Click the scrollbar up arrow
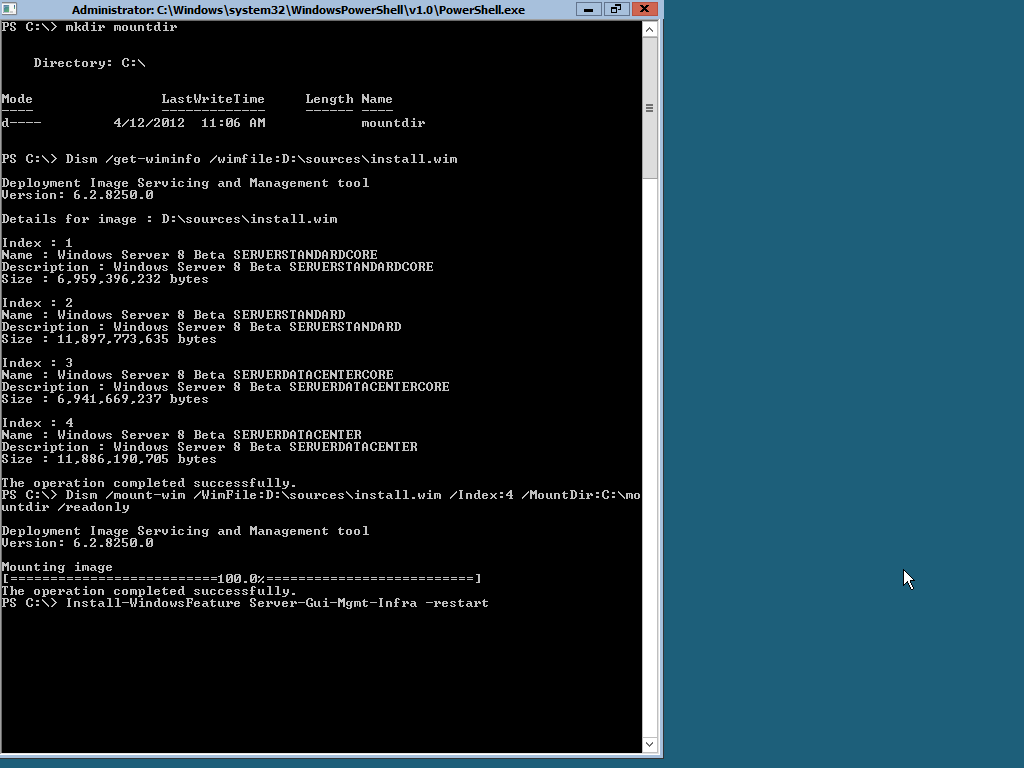Screen dimensions: 1024x768 pos(649,29)
